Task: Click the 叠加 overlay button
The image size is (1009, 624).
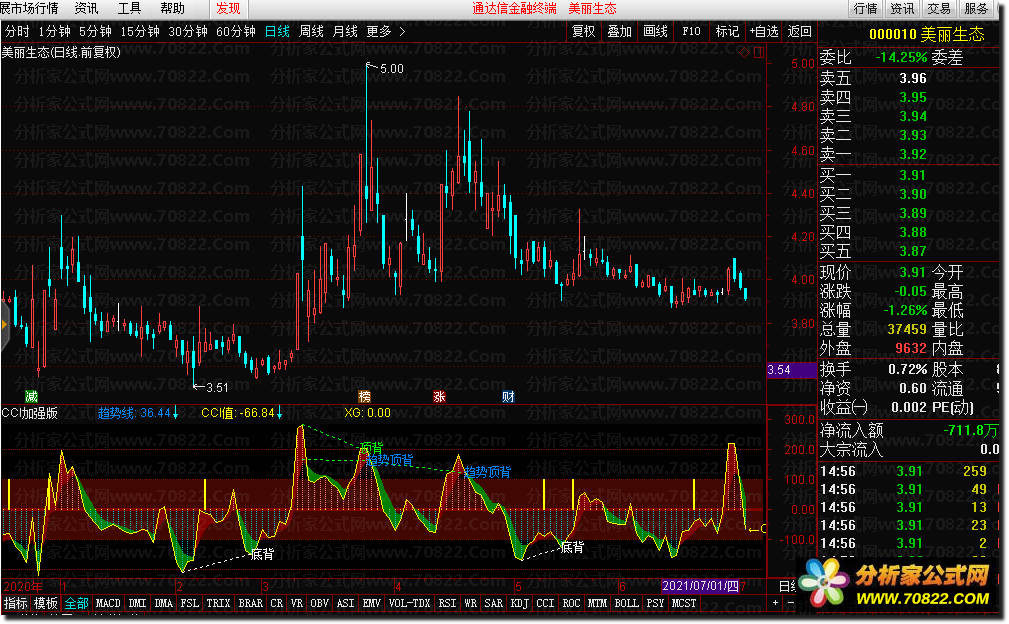Action: tap(620, 31)
